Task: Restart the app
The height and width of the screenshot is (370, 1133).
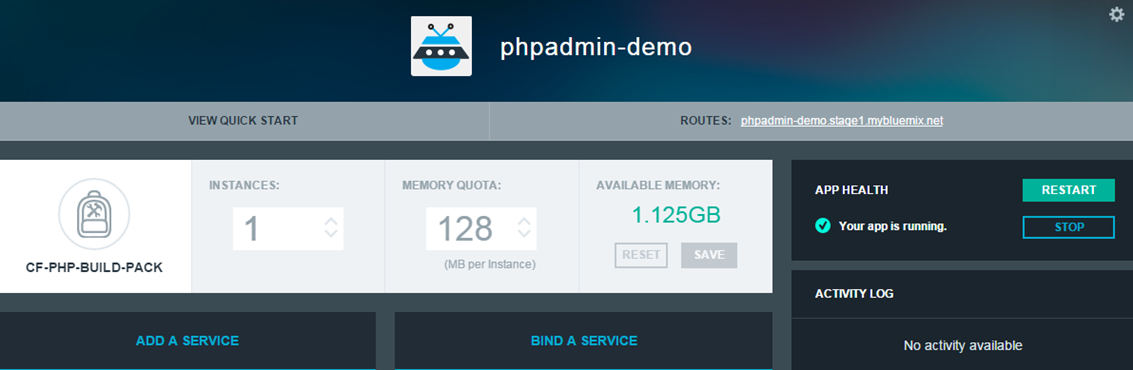Action: 1069,190
